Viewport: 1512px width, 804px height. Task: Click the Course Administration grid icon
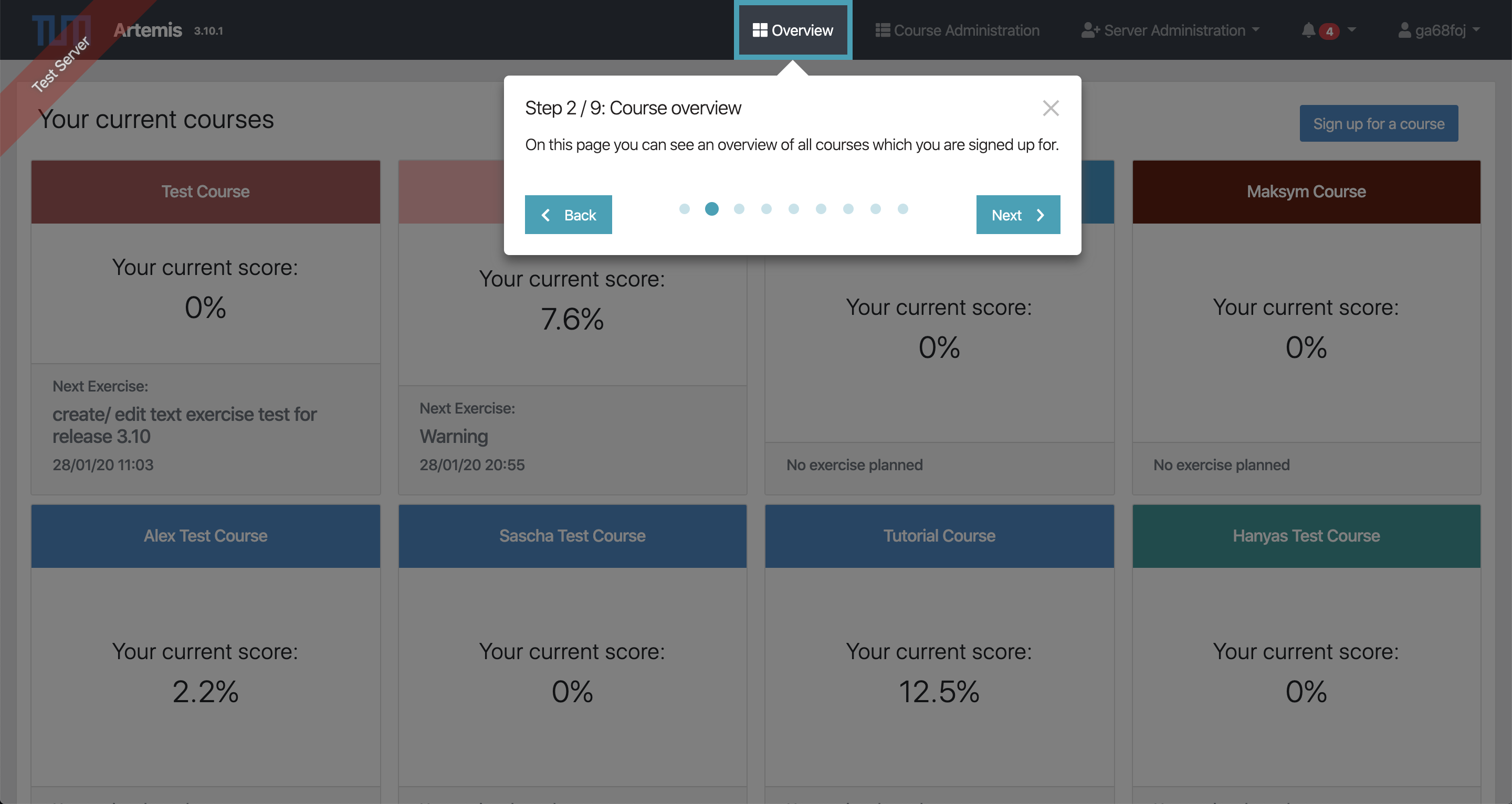point(883,29)
